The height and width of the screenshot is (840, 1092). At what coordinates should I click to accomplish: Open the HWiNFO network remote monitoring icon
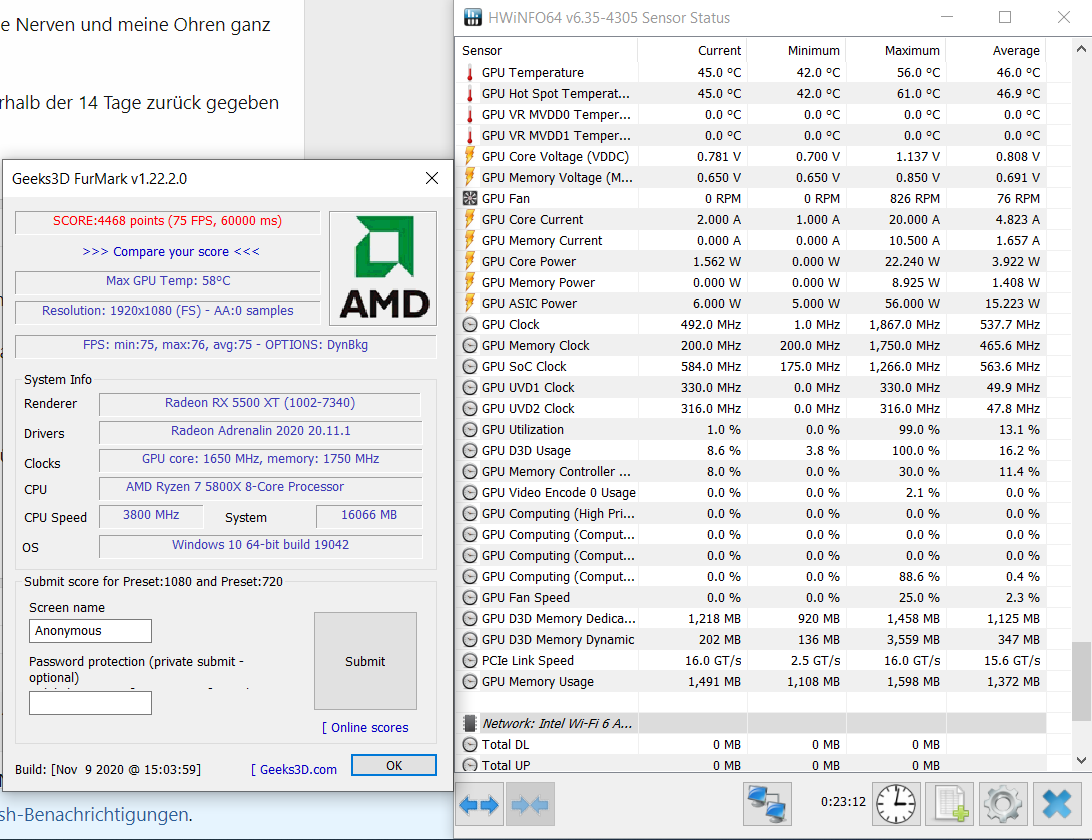(767, 804)
